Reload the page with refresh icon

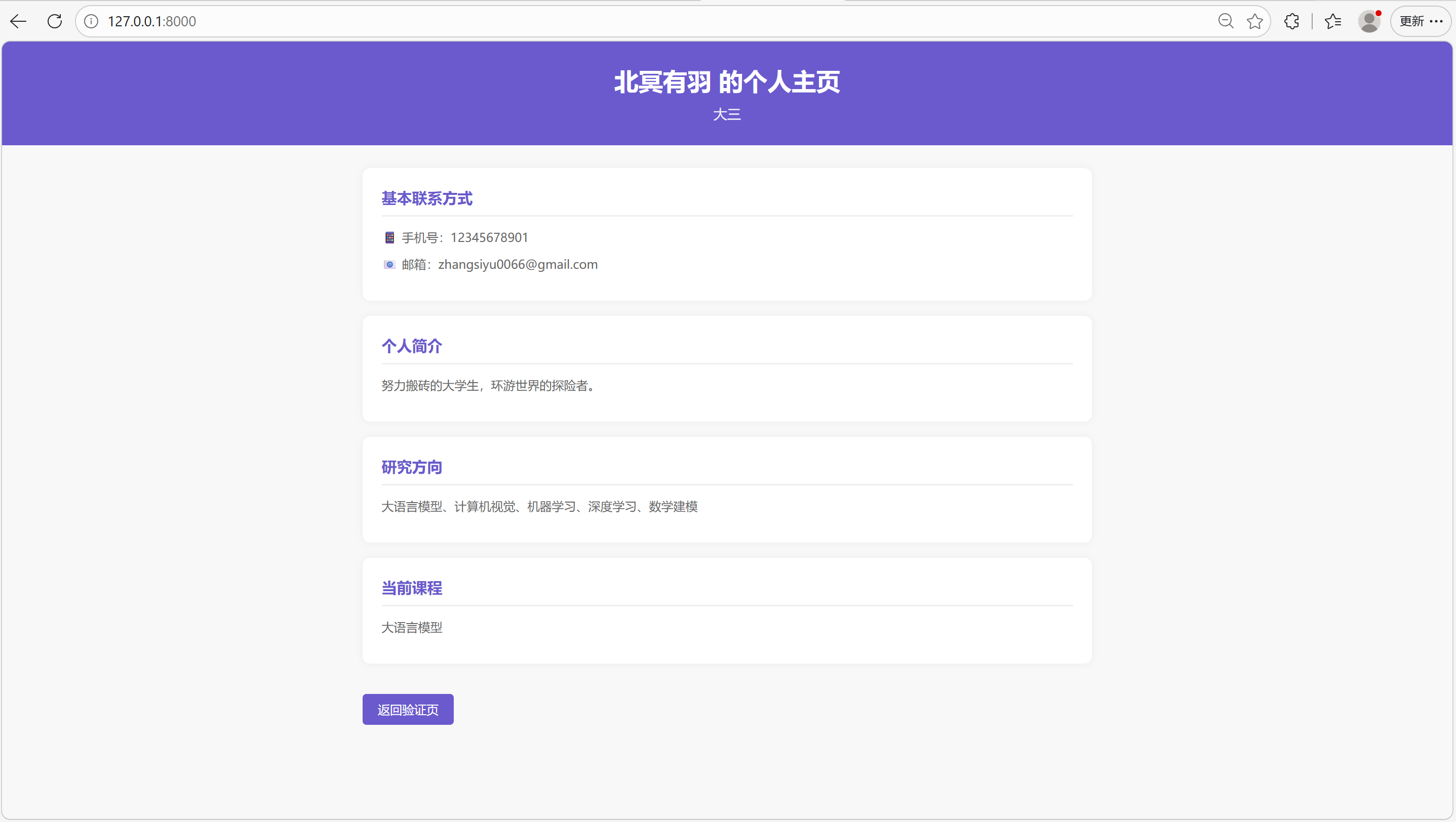55,21
